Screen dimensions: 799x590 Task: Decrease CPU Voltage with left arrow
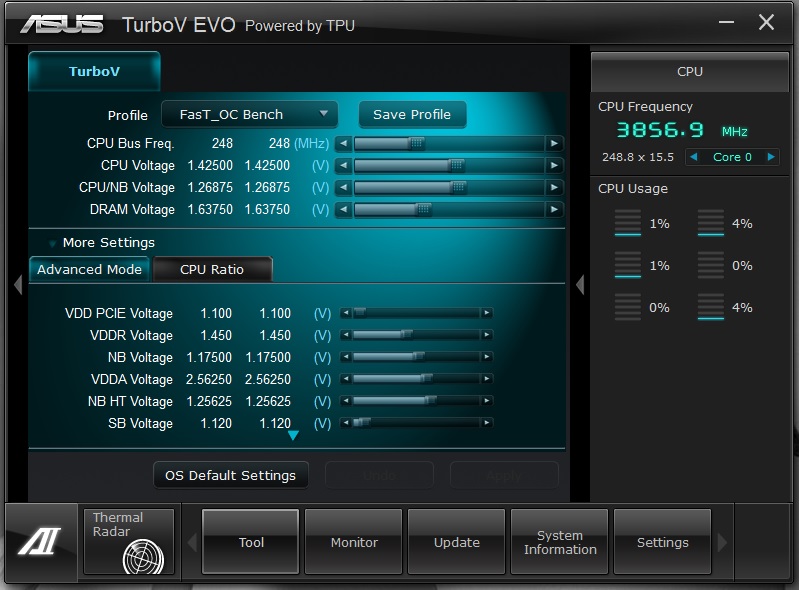344,166
